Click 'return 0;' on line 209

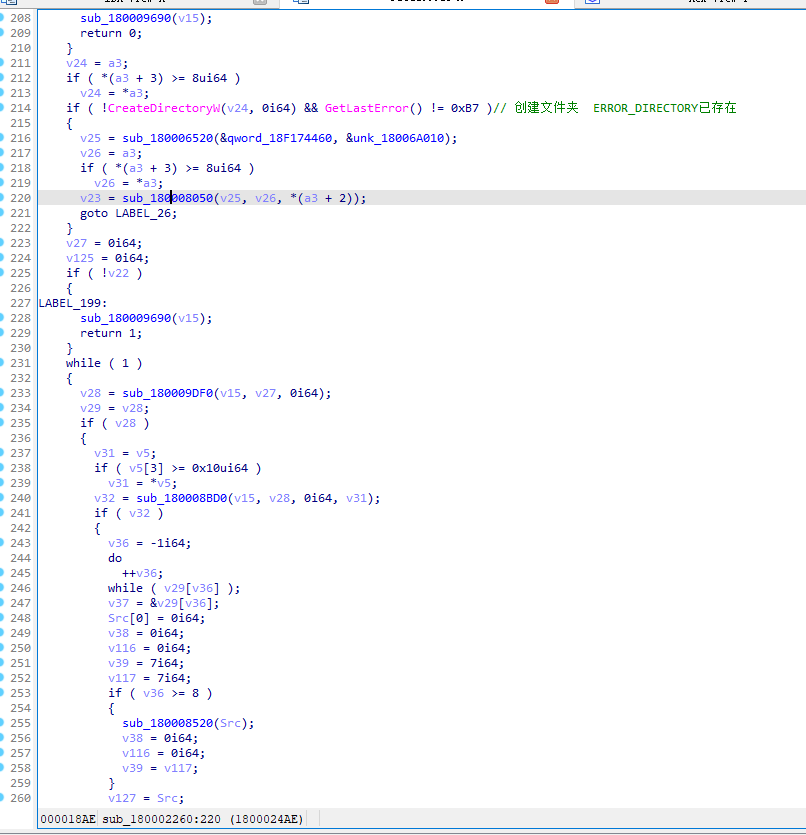(111, 33)
